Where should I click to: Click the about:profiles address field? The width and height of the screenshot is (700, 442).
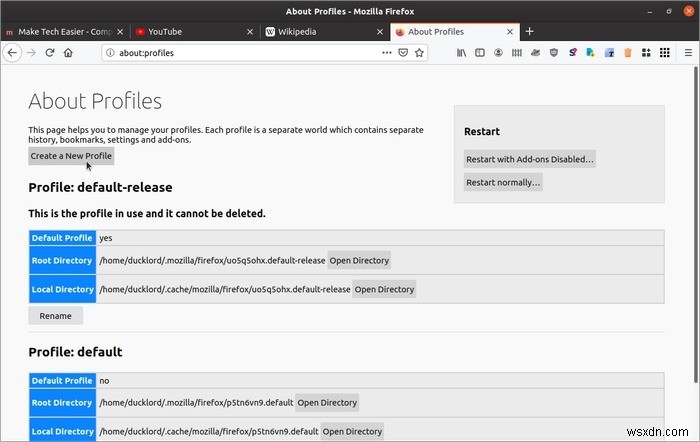[x=240, y=53]
